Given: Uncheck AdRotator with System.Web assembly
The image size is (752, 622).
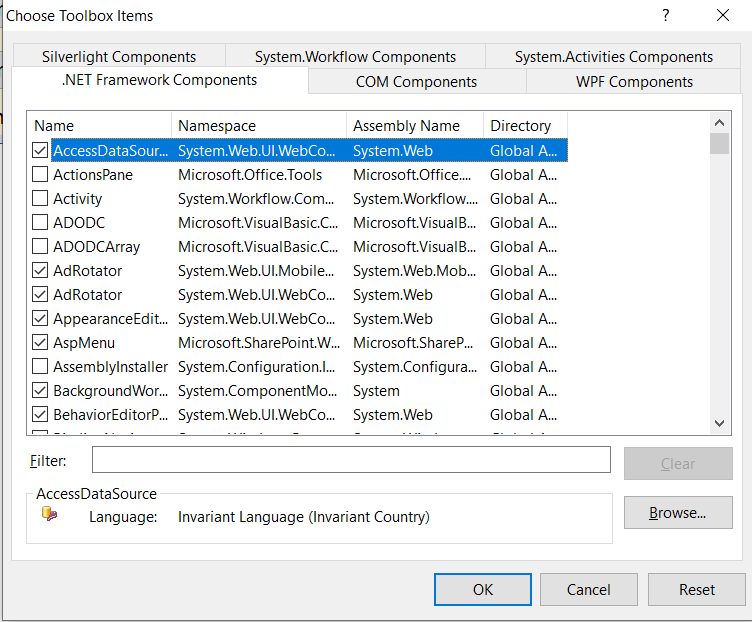Looking at the screenshot, I should (x=40, y=294).
